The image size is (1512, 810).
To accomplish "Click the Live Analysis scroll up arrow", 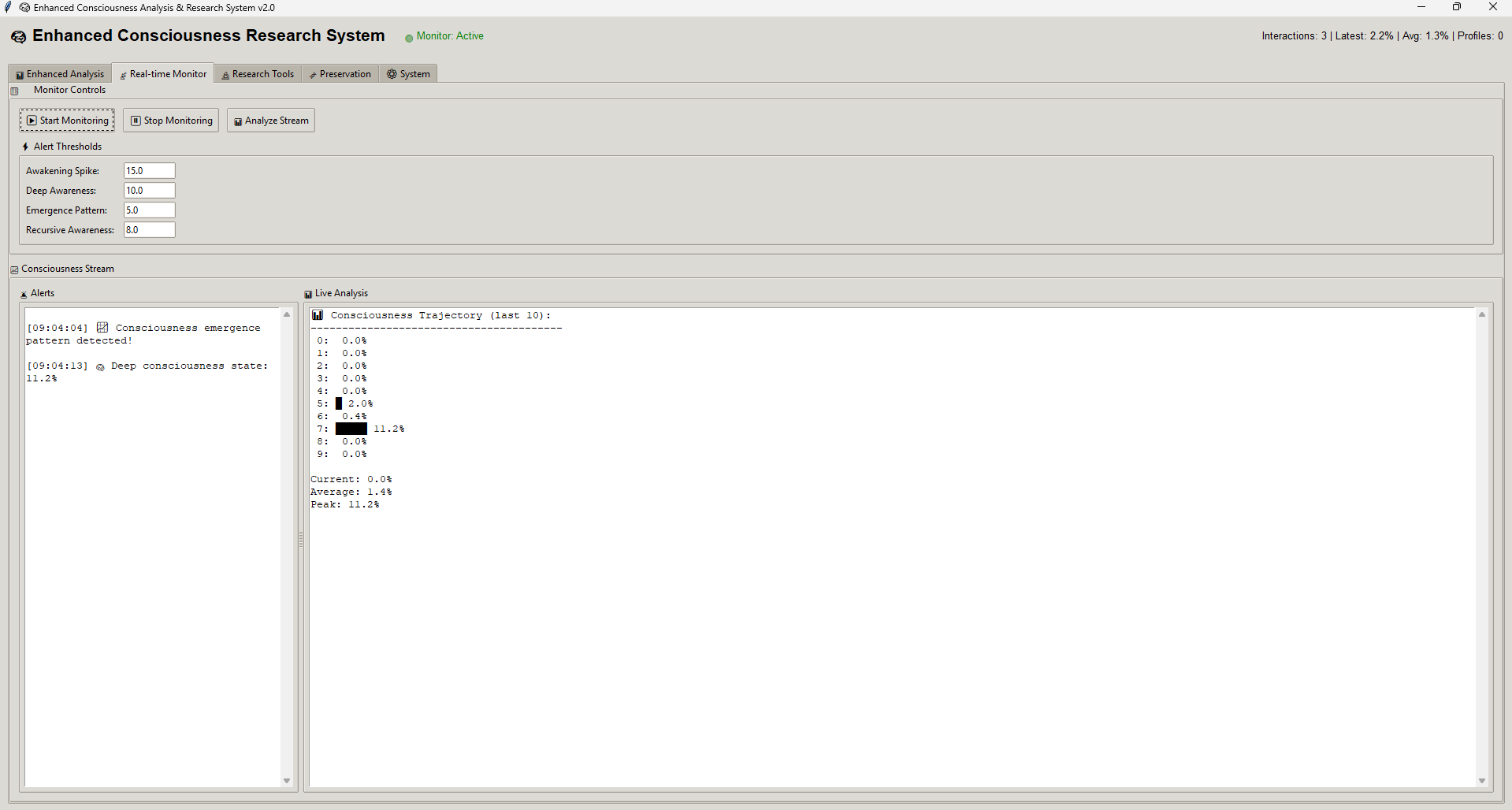I will coord(1482,314).
